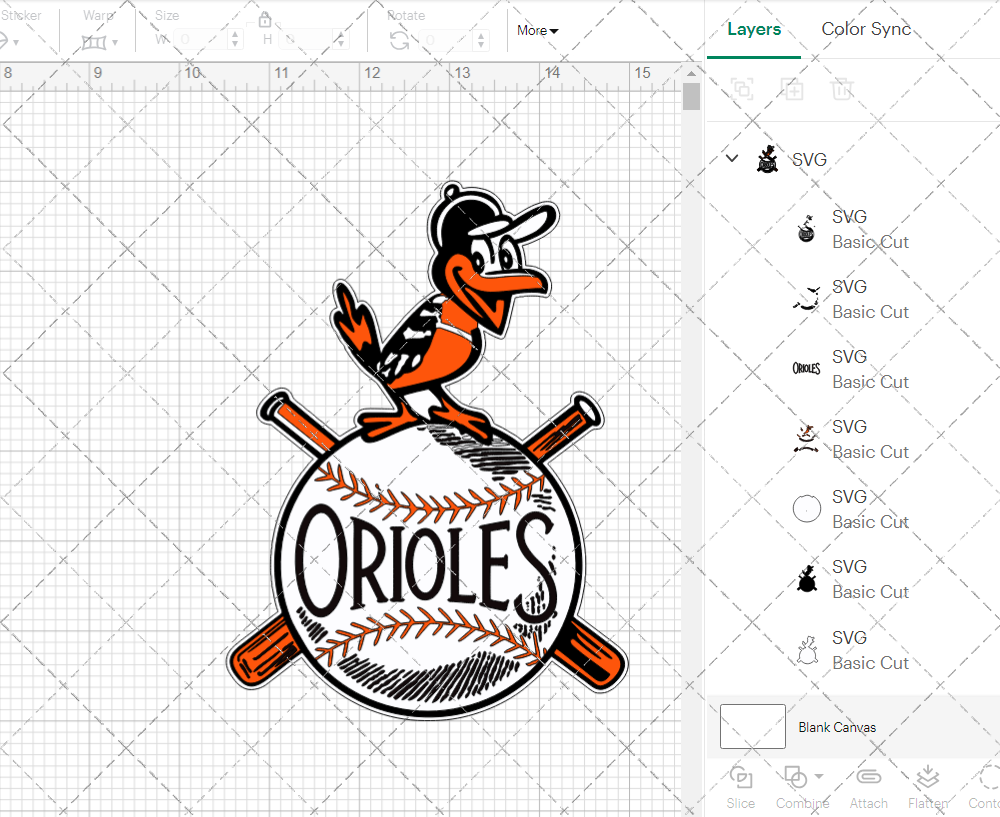Click the Height size input field
1000x817 pixels.
(x=306, y=40)
